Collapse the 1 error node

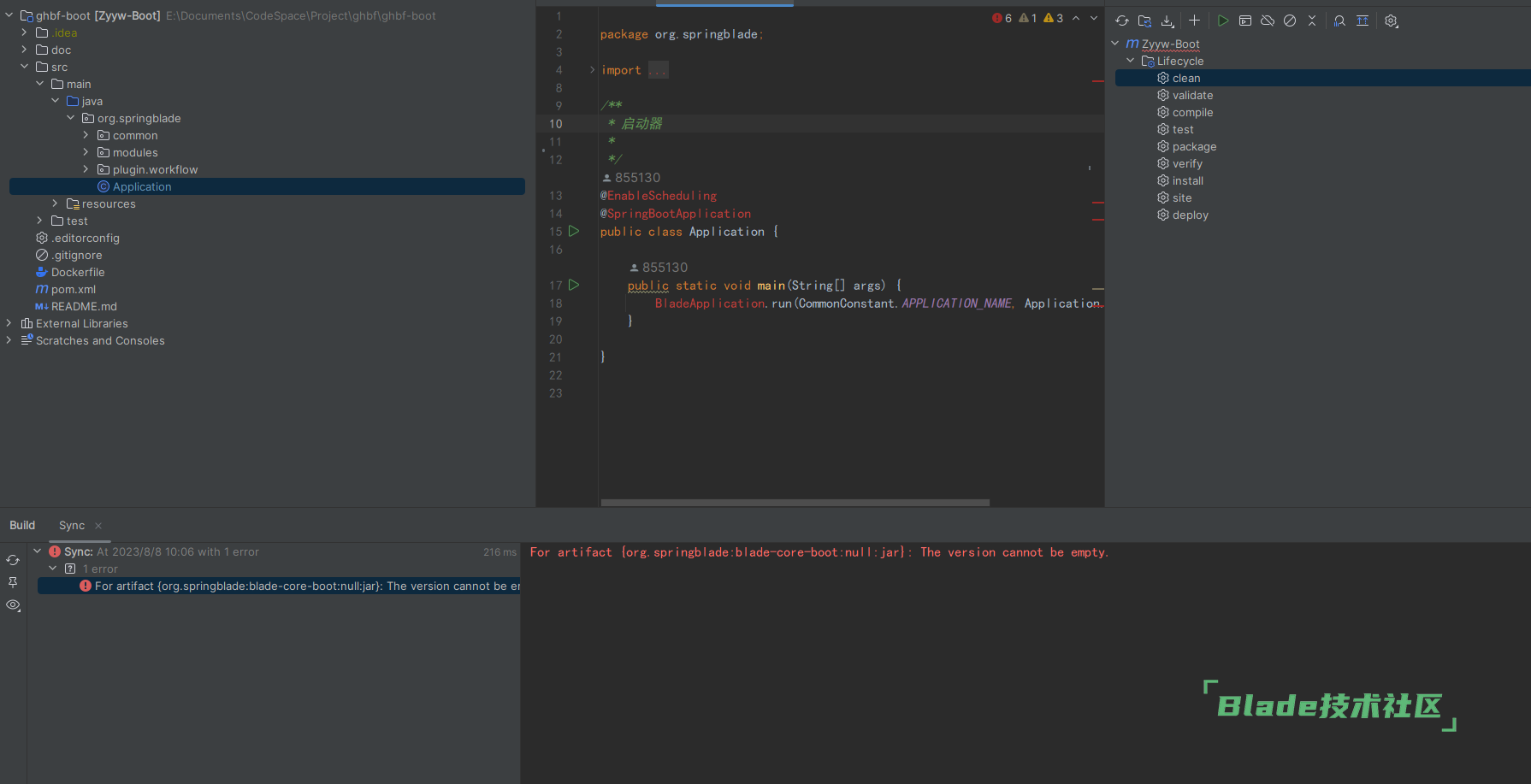(53, 569)
